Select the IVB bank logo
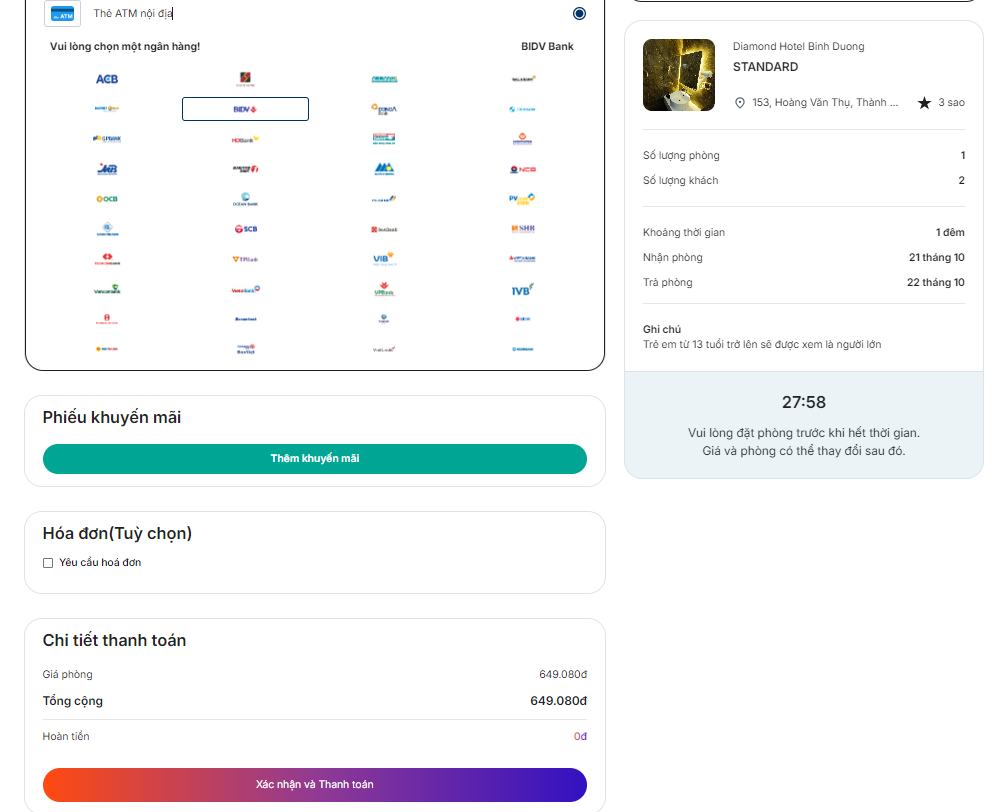Image resolution: width=992 pixels, height=812 pixels. pos(523,289)
